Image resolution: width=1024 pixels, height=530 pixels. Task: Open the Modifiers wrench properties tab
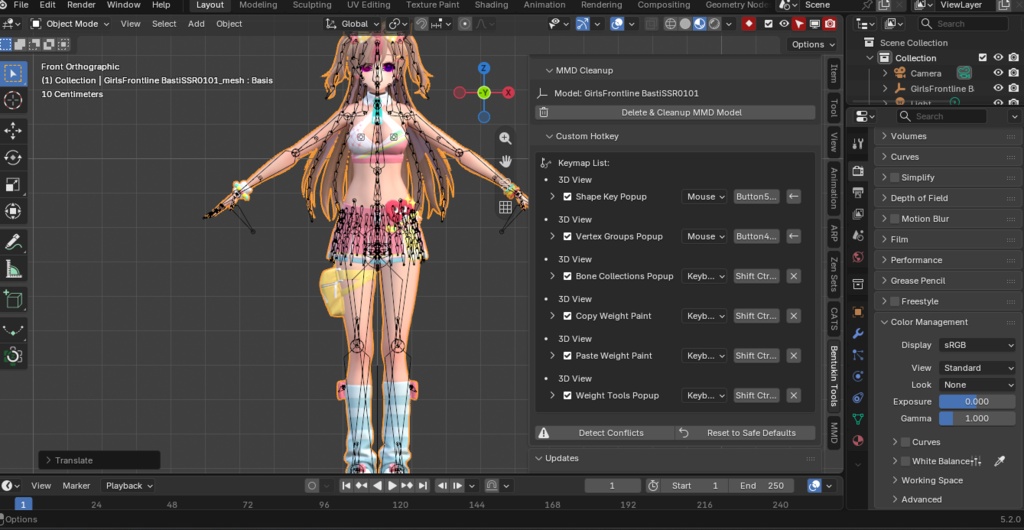point(858,334)
